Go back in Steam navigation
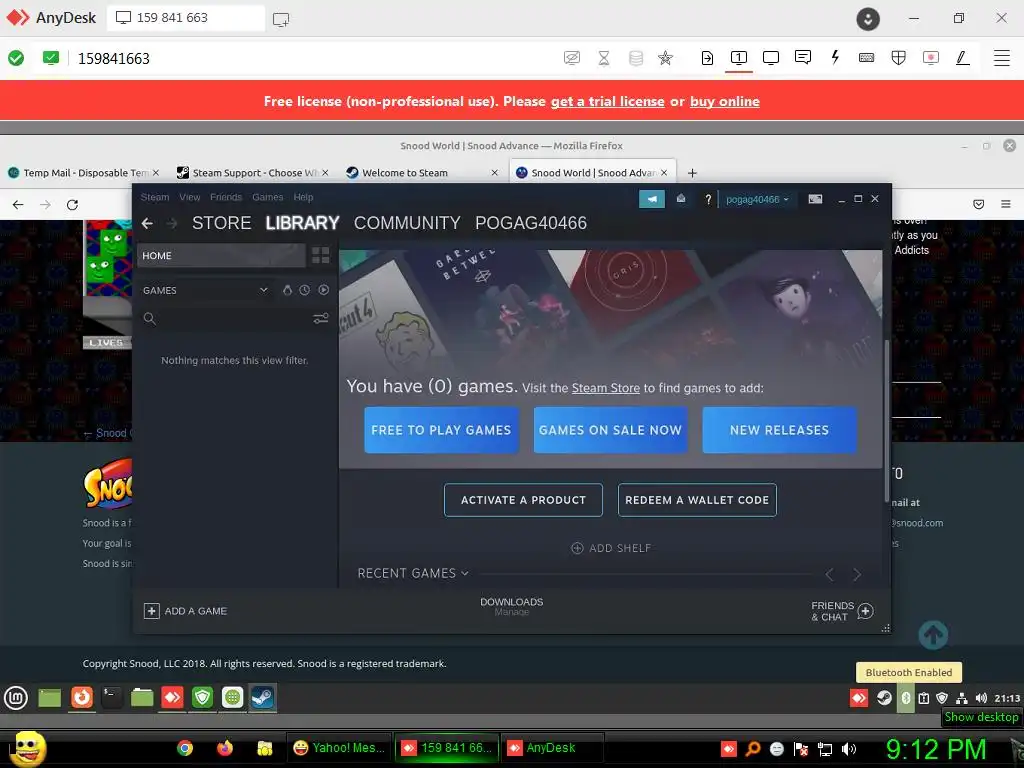 point(147,223)
